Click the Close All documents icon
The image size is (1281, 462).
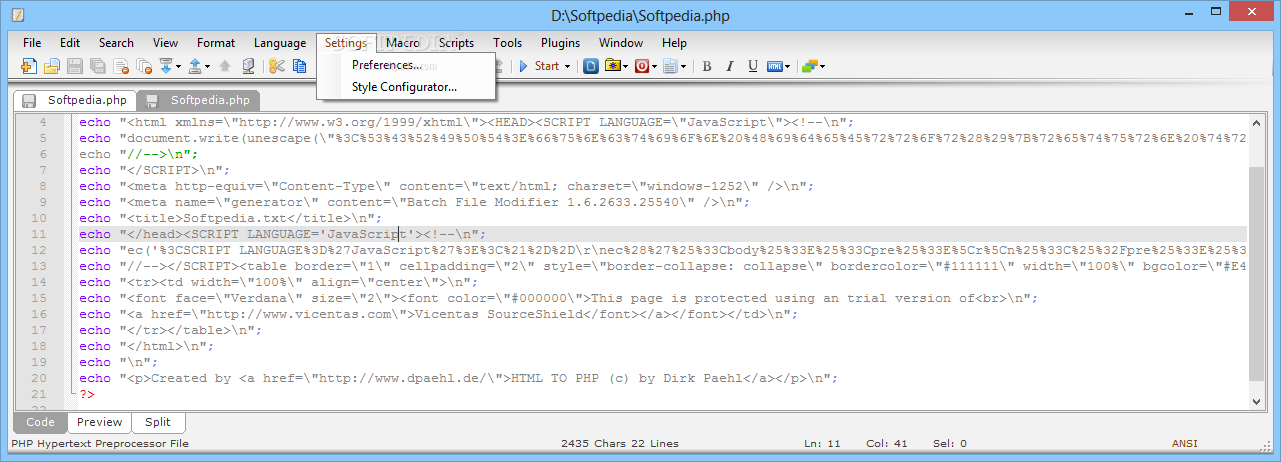tap(144, 66)
